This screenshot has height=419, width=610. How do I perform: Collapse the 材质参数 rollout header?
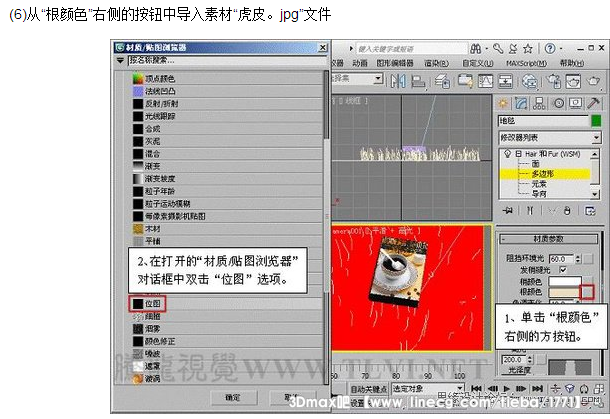(x=549, y=239)
